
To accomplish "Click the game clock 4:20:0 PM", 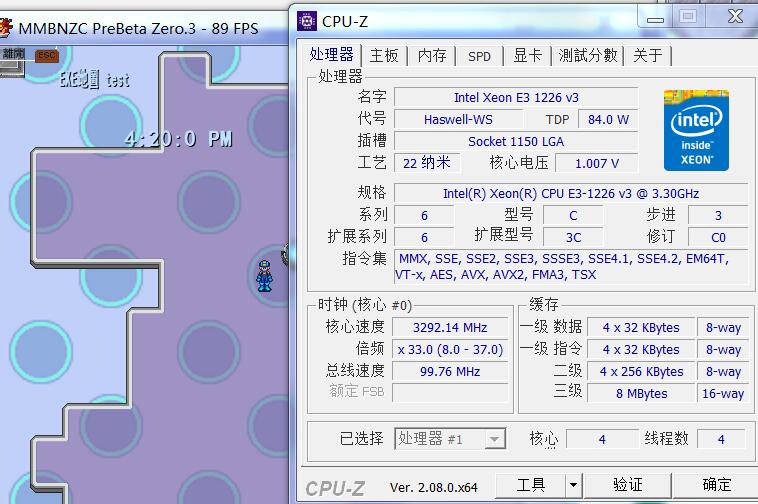I will (x=178, y=139).
